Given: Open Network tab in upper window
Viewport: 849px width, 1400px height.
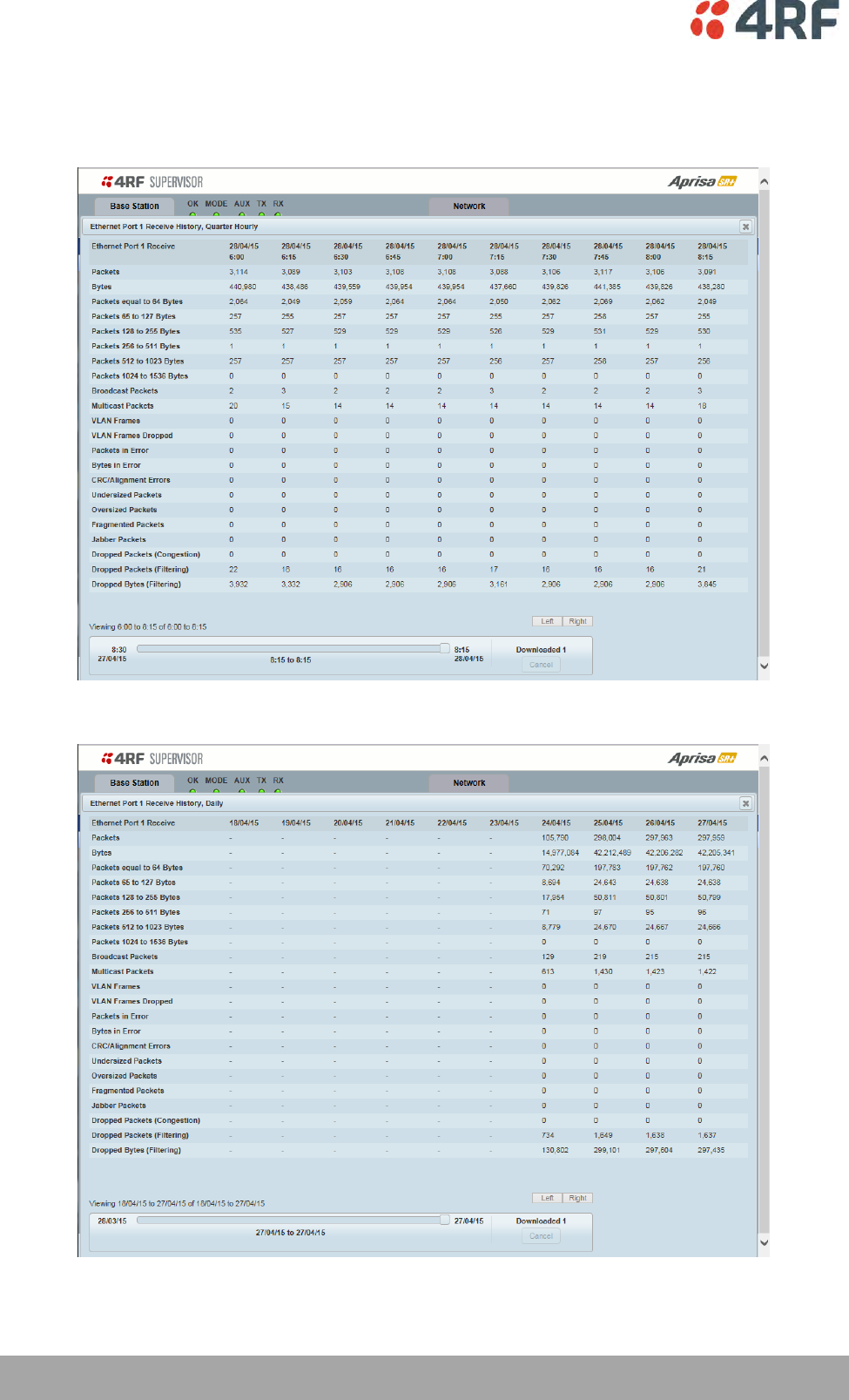Looking at the screenshot, I should tap(469, 206).
